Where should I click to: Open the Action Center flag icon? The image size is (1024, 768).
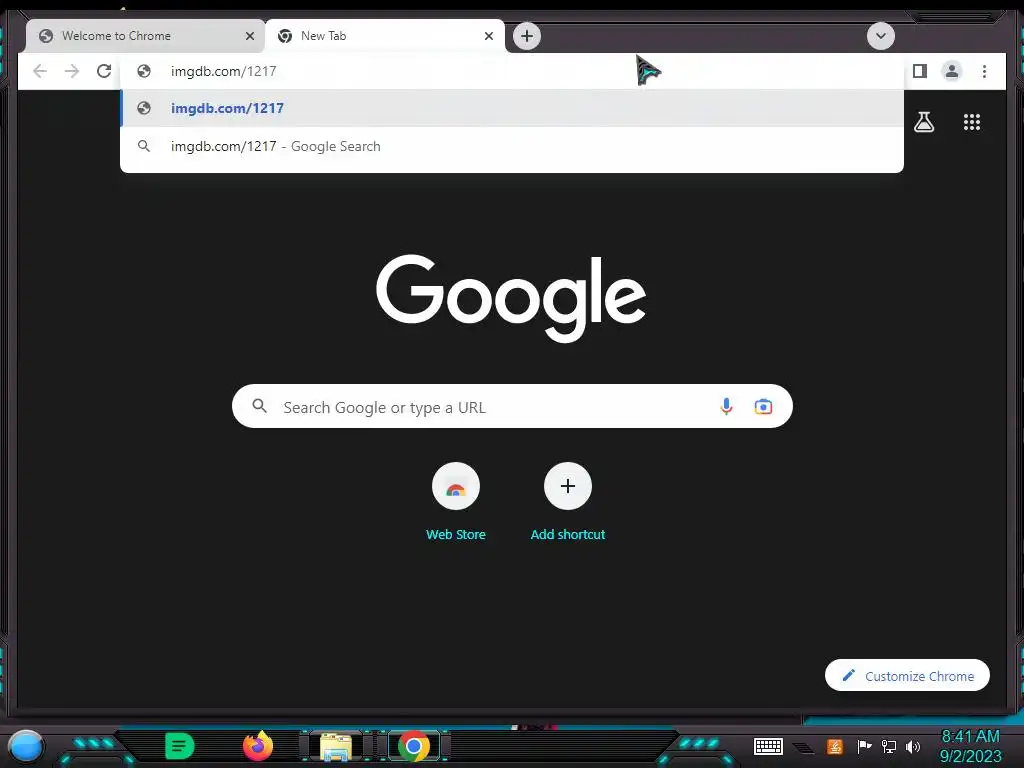(x=864, y=746)
